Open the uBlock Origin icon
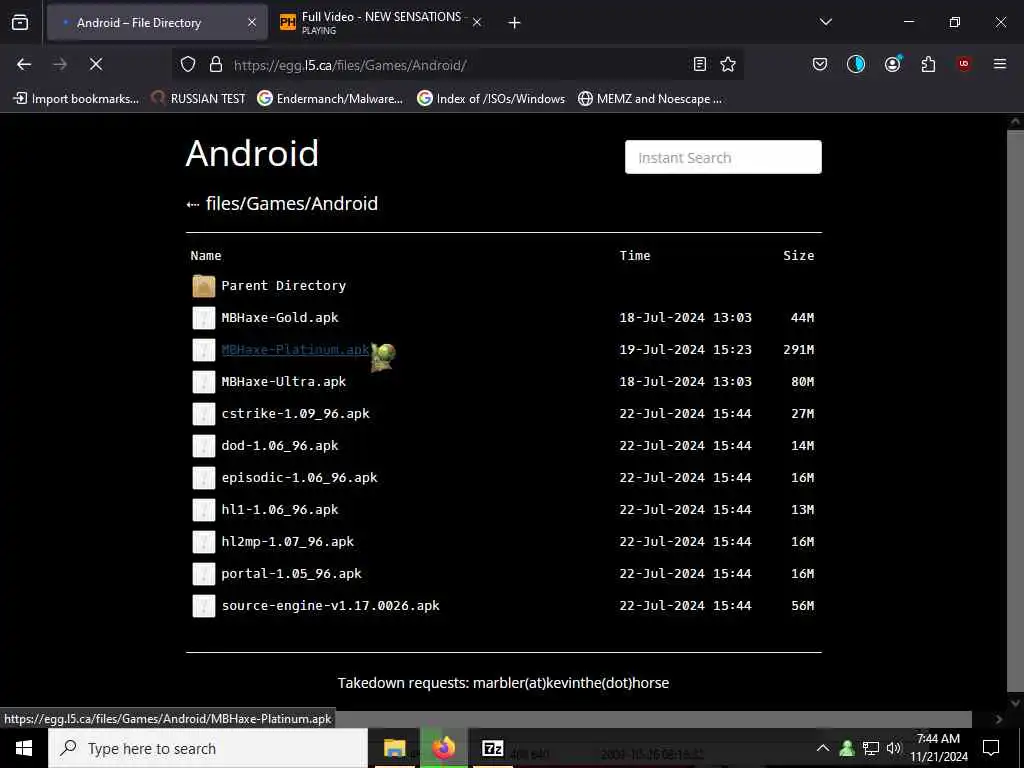The height and width of the screenshot is (768, 1024). 964,64
